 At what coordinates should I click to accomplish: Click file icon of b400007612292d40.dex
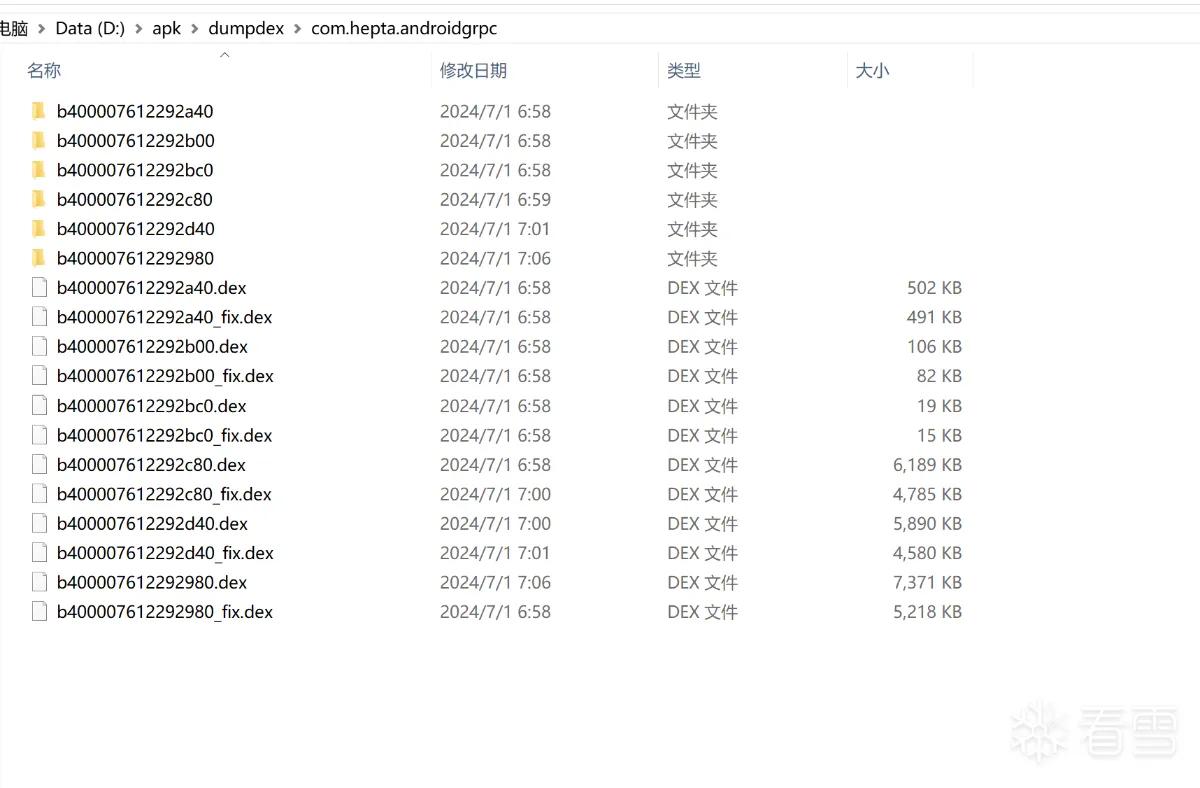click(39, 523)
